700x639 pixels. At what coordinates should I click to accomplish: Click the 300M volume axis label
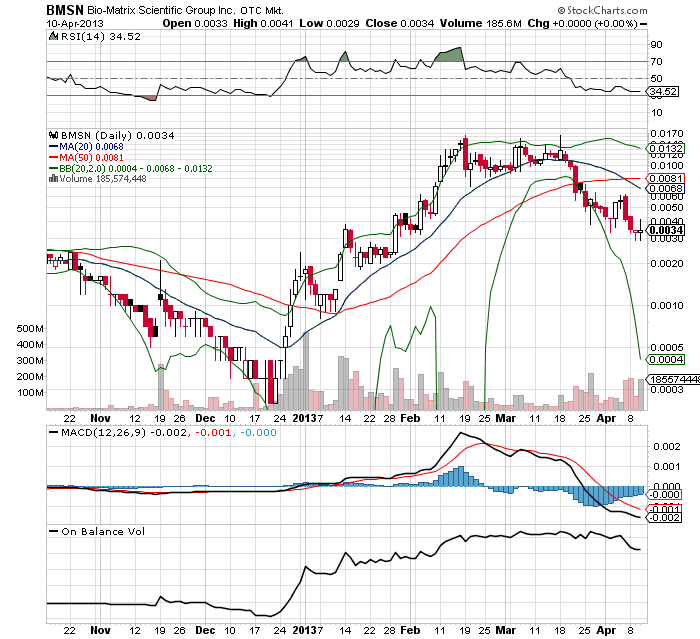30,360
